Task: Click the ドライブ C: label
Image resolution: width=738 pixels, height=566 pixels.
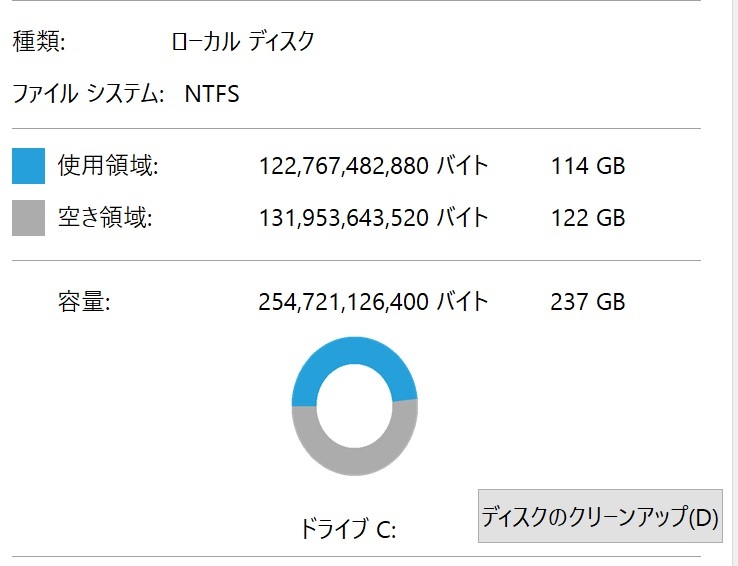Action: point(348,530)
